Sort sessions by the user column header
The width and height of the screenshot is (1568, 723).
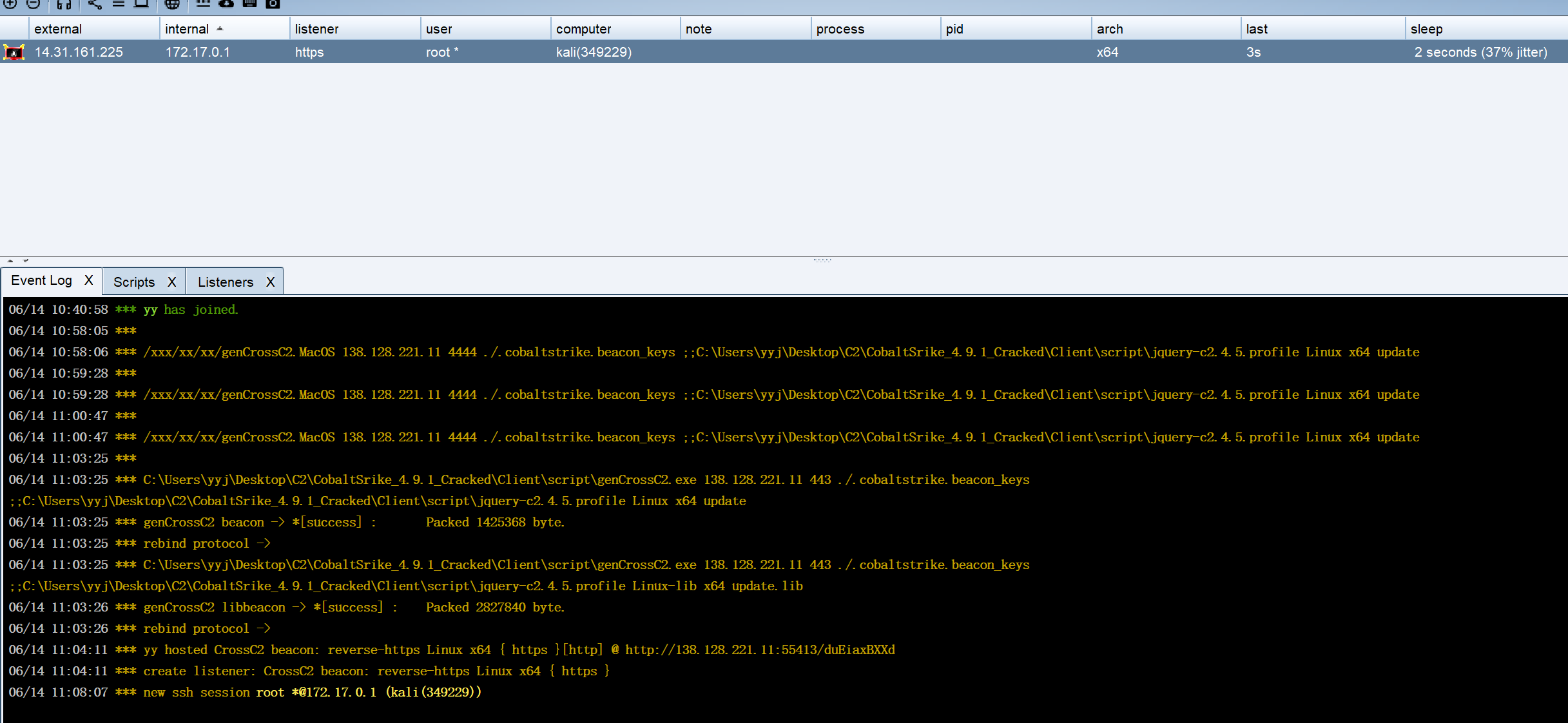pos(486,29)
